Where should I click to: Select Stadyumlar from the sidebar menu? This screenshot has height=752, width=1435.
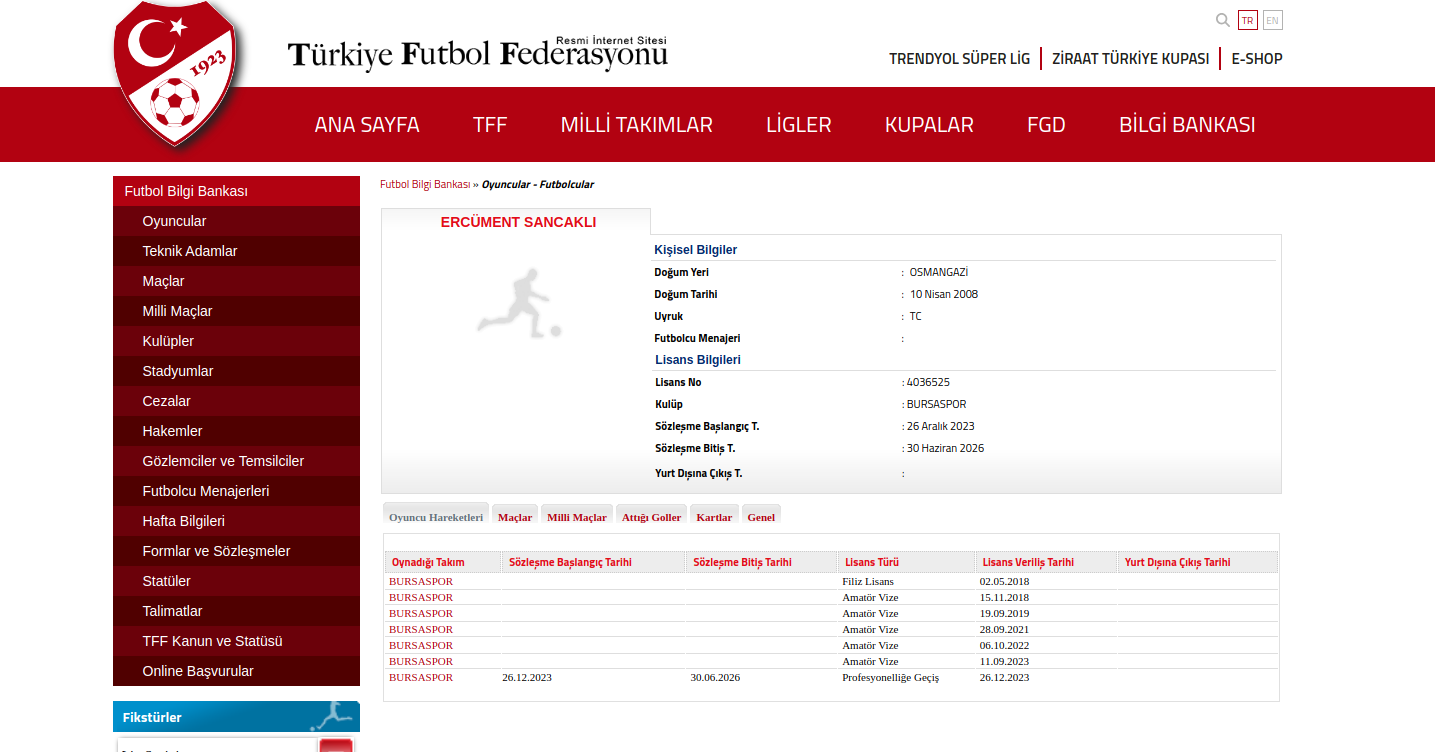177,371
